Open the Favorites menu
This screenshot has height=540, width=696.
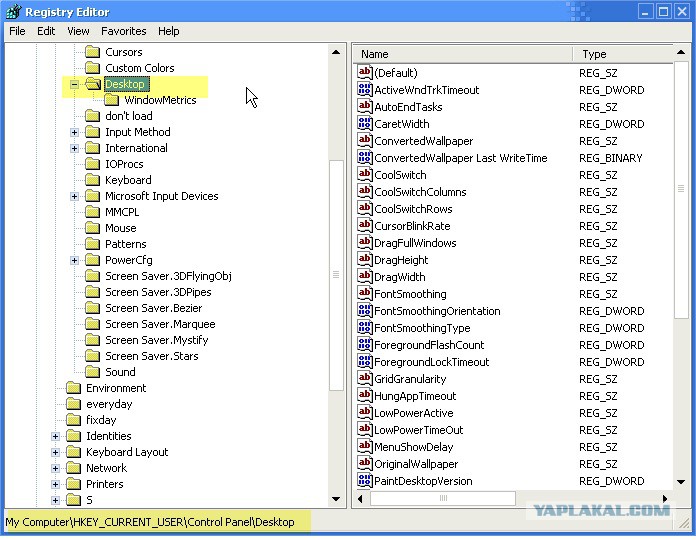[x=123, y=31]
